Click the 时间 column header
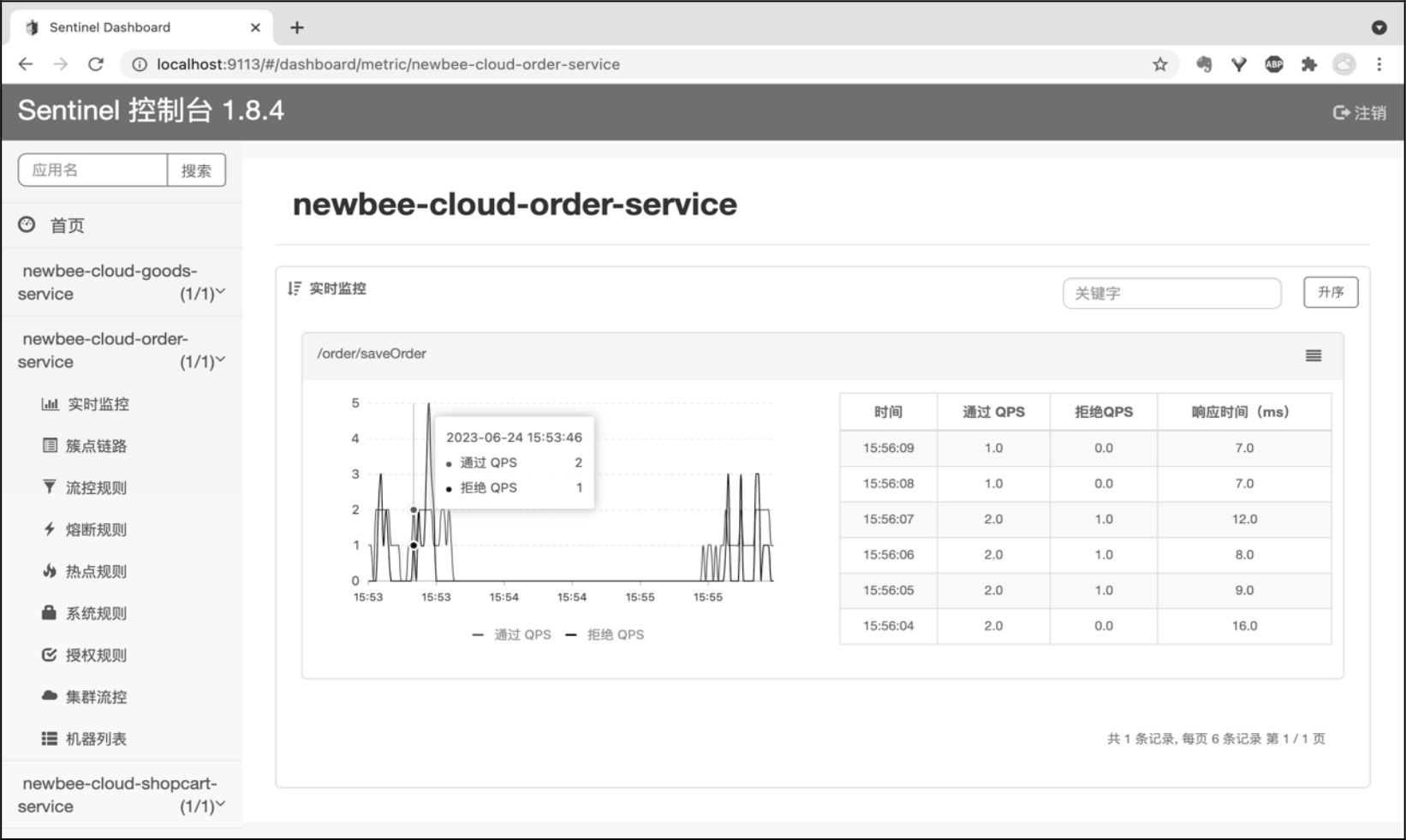1406x840 pixels. [x=889, y=412]
